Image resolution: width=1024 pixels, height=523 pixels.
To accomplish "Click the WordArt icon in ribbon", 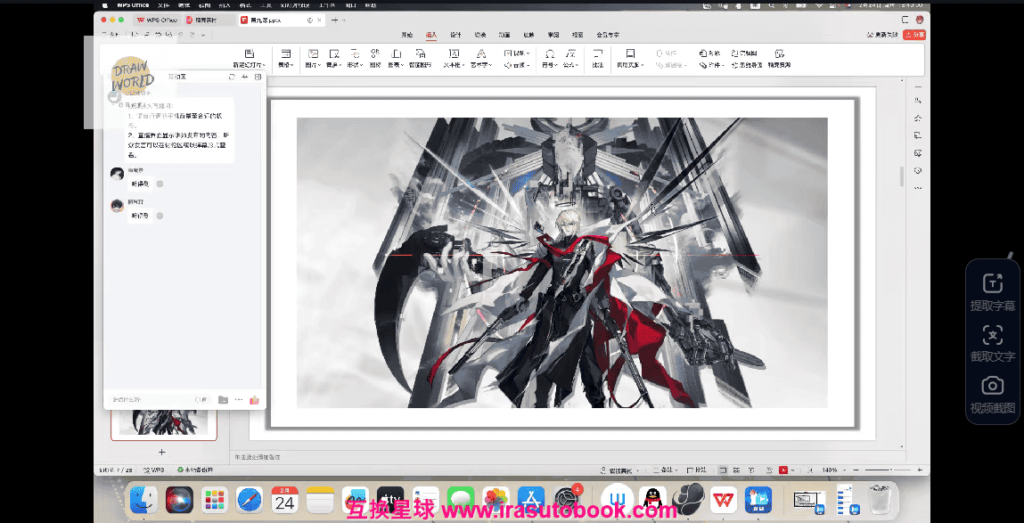I will coord(481,54).
